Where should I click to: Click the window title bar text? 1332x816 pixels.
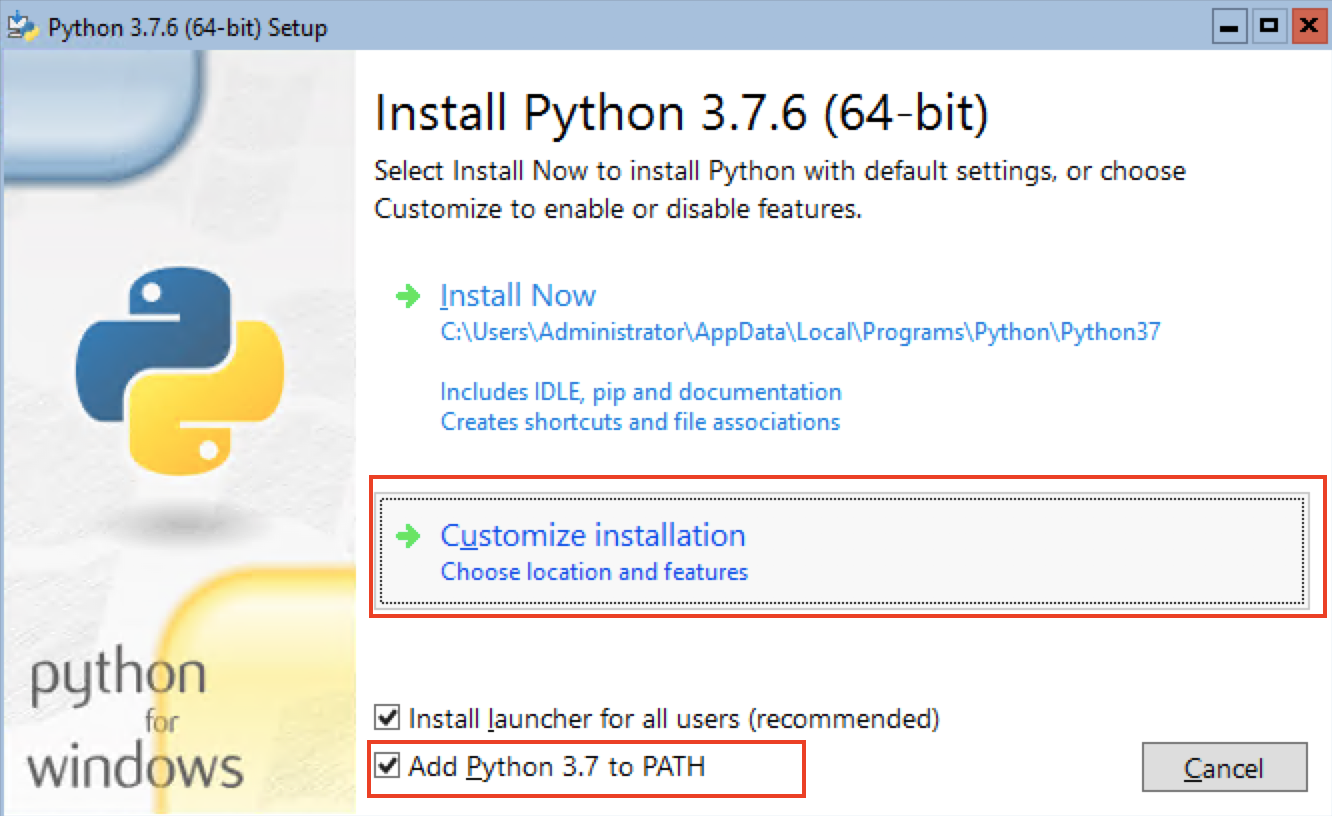pos(188,27)
